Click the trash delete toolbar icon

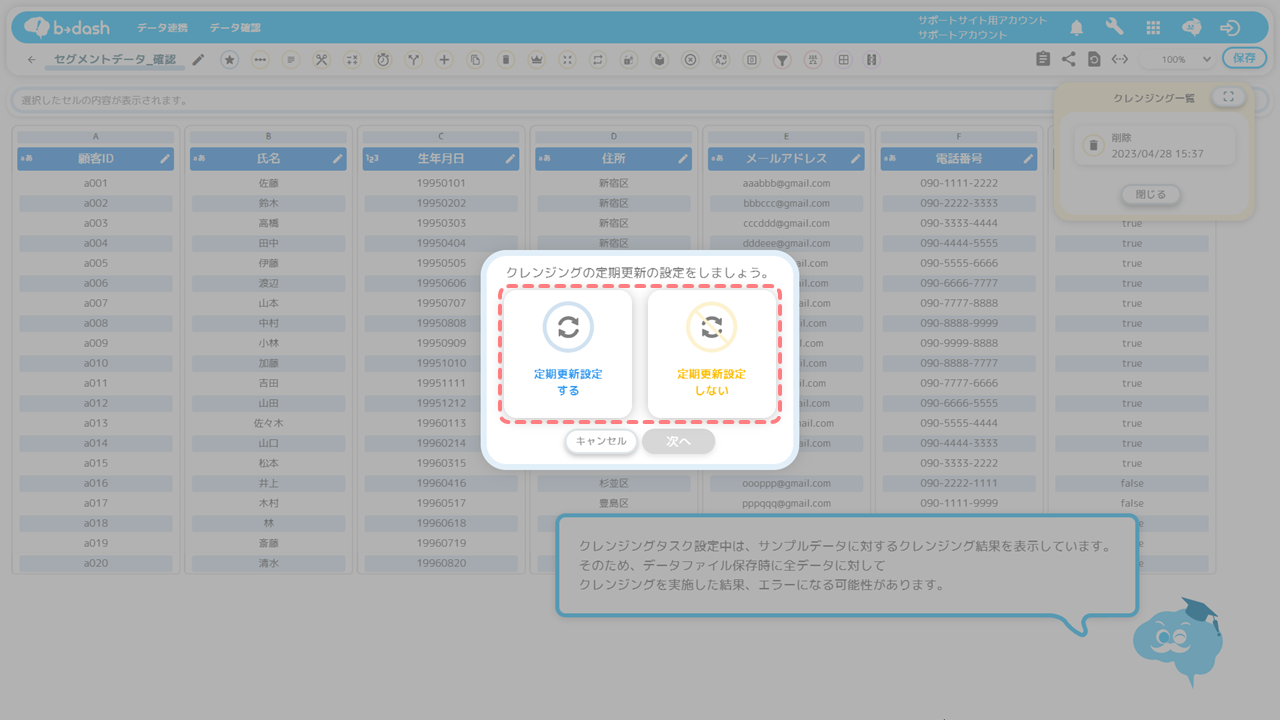[x=506, y=60]
